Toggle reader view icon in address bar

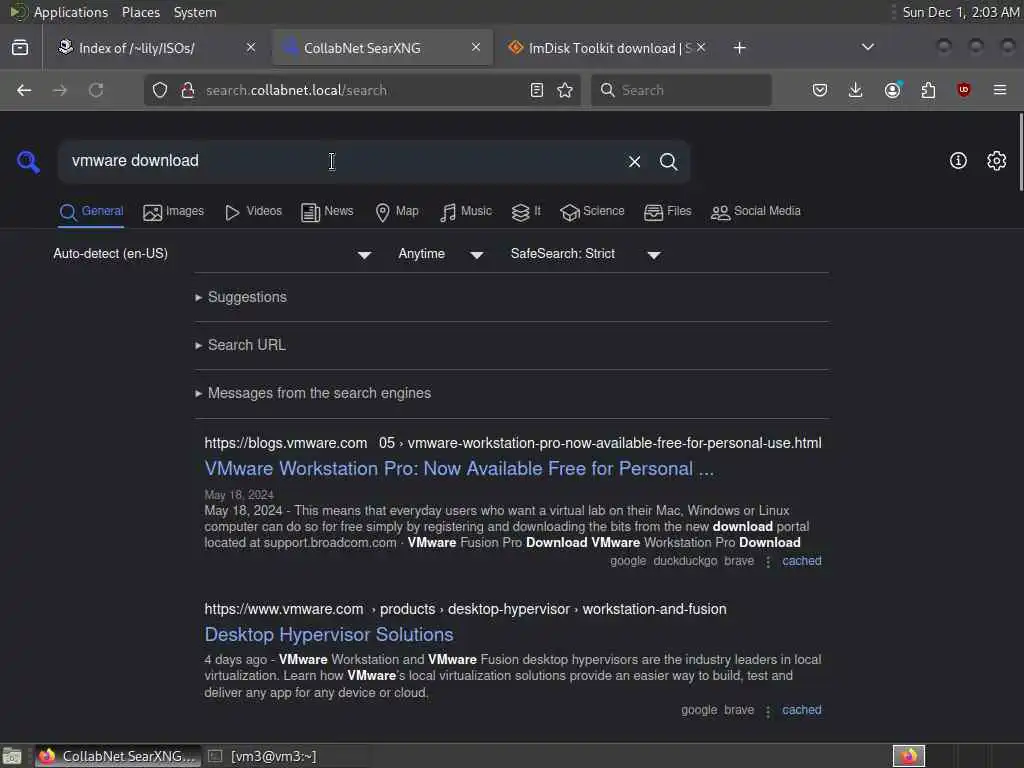point(537,90)
